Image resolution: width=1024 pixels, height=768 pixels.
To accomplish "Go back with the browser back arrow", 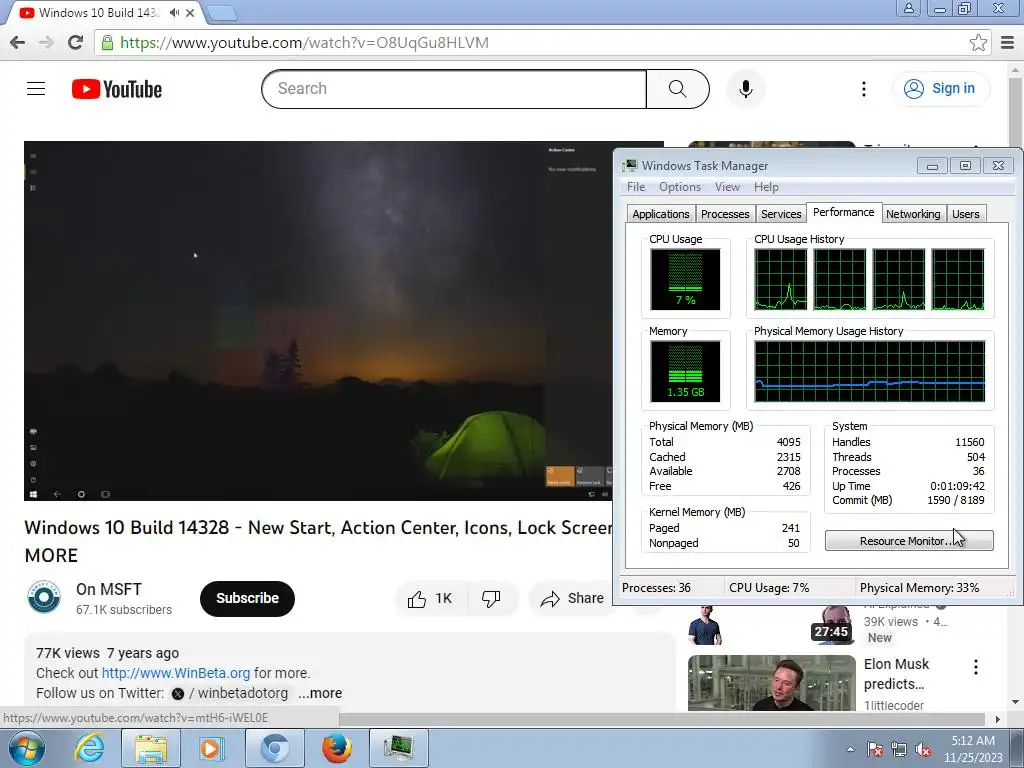I will (18, 42).
